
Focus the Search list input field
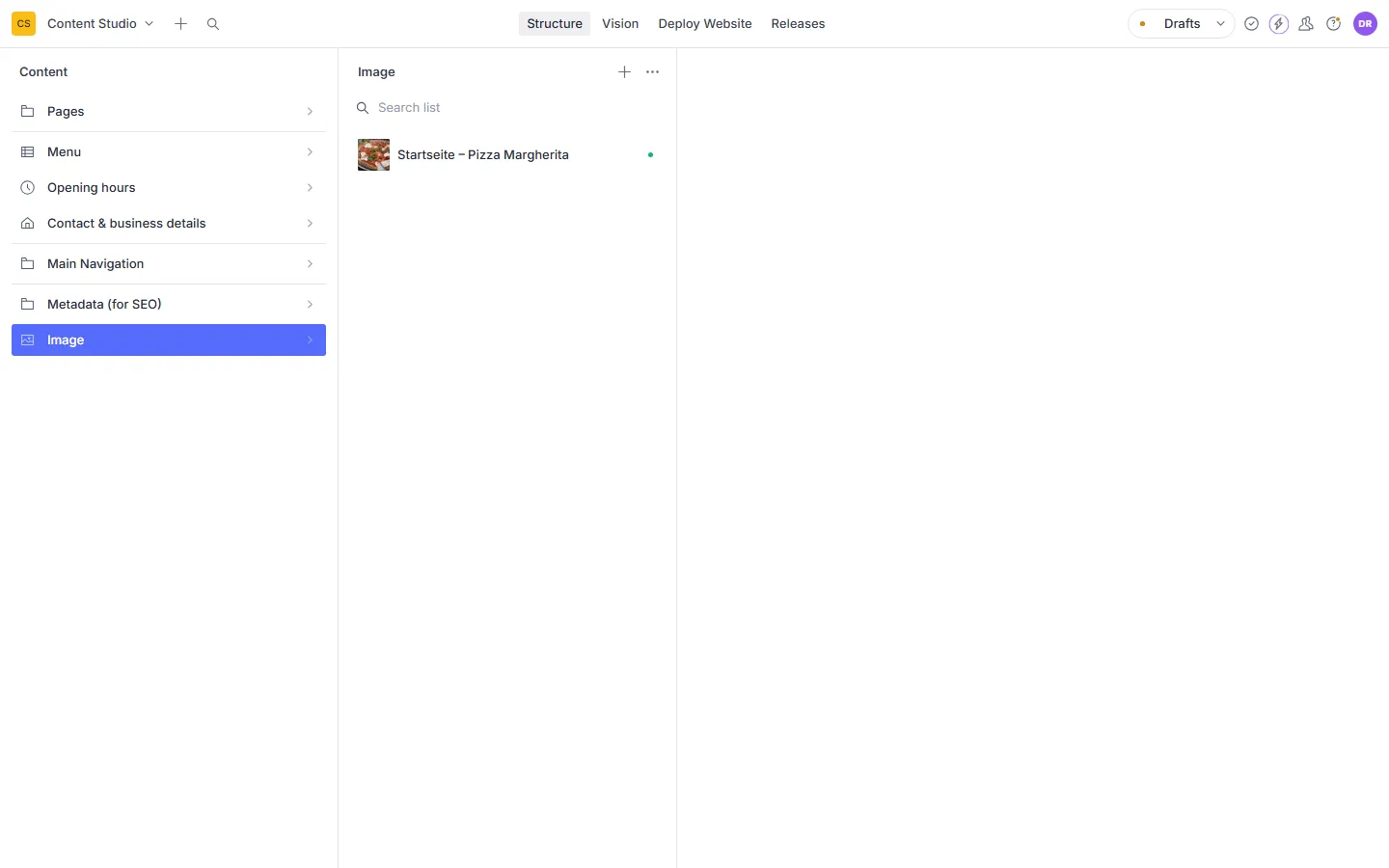click(507, 107)
